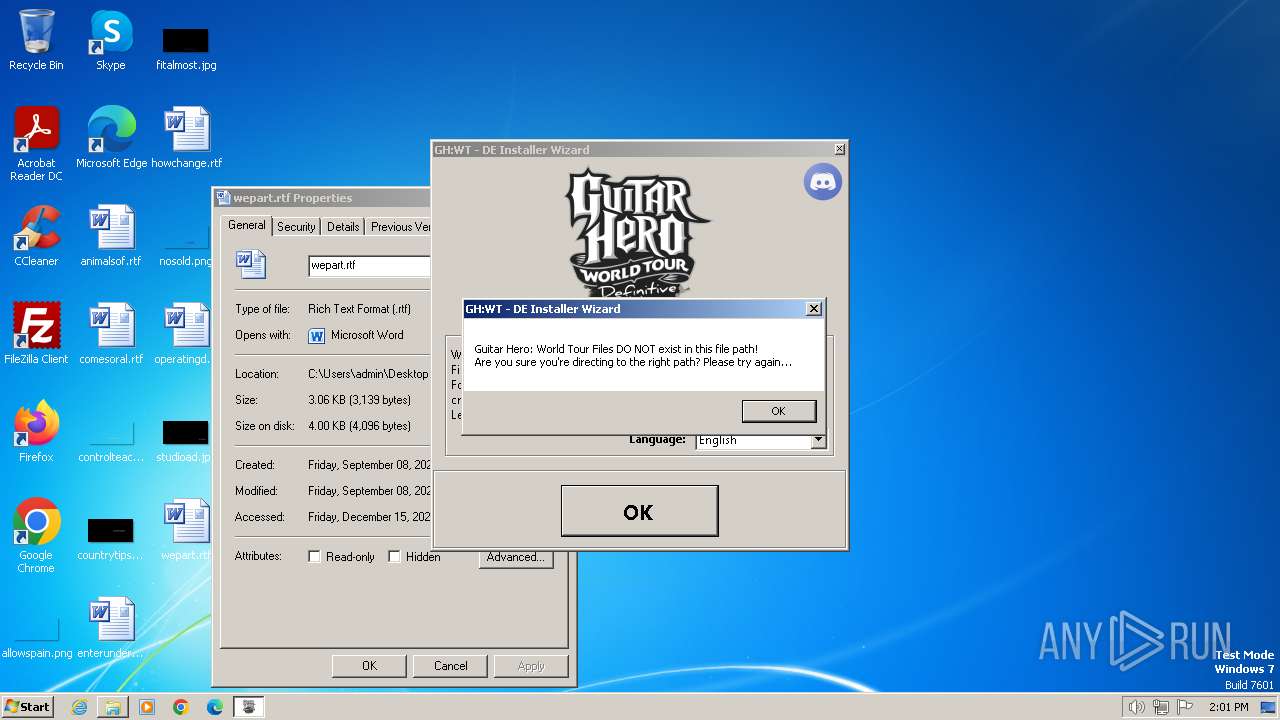1280x720 pixels.
Task: Switch to the Details tab
Action: point(343,227)
